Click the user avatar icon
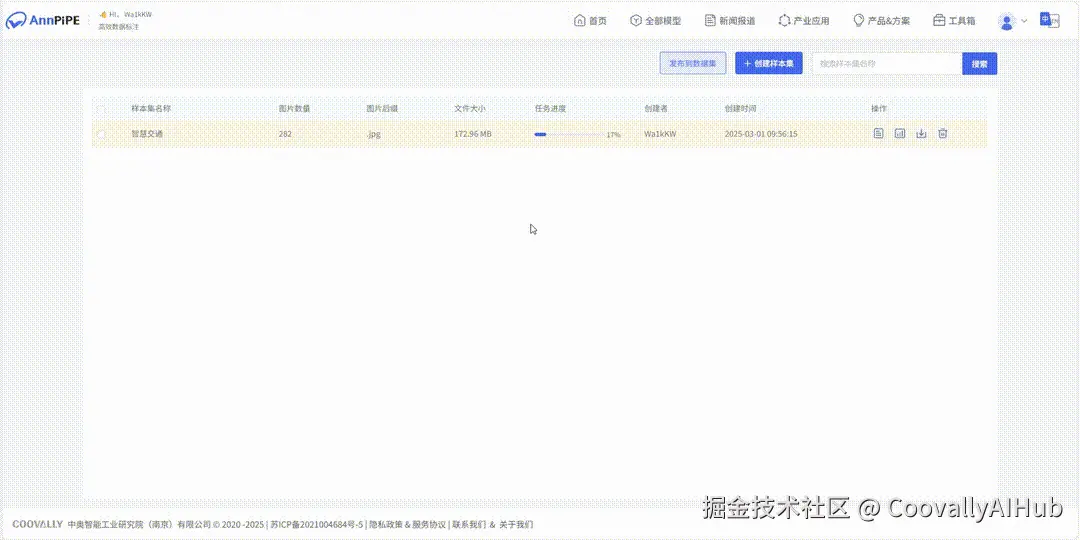 pos(1007,21)
